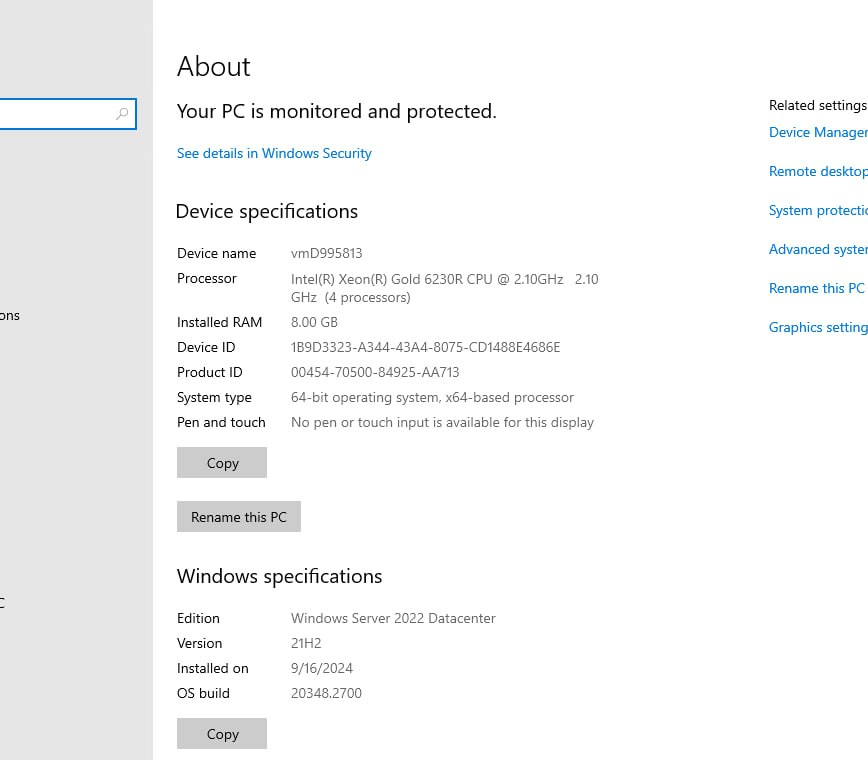Click the Windows Server 2022 Datacenter edition text

tap(393, 618)
